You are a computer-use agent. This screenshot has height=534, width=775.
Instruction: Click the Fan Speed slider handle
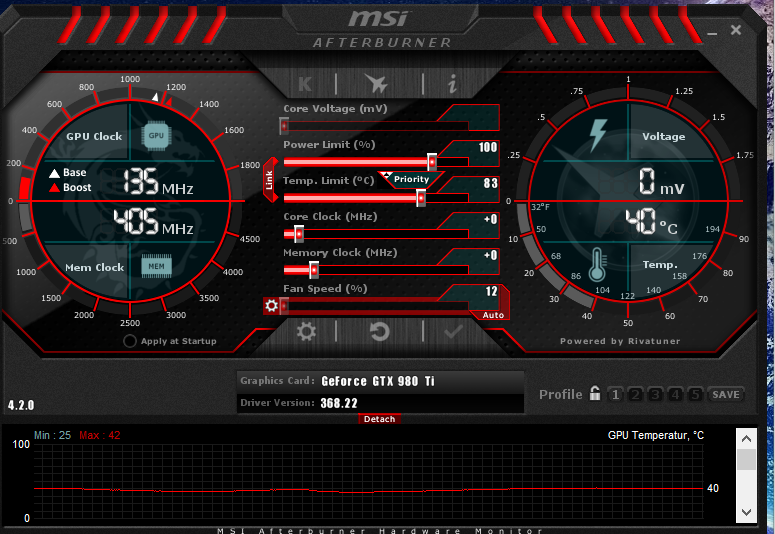(284, 306)
